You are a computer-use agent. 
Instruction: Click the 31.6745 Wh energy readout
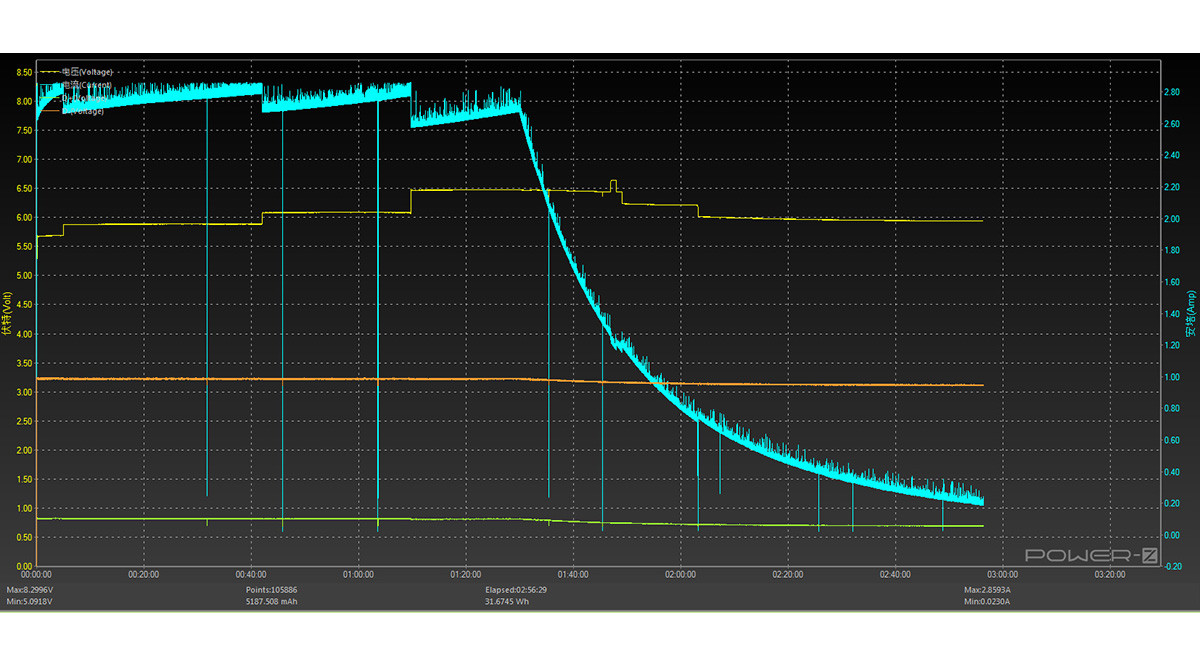click(x=509, y=603)
